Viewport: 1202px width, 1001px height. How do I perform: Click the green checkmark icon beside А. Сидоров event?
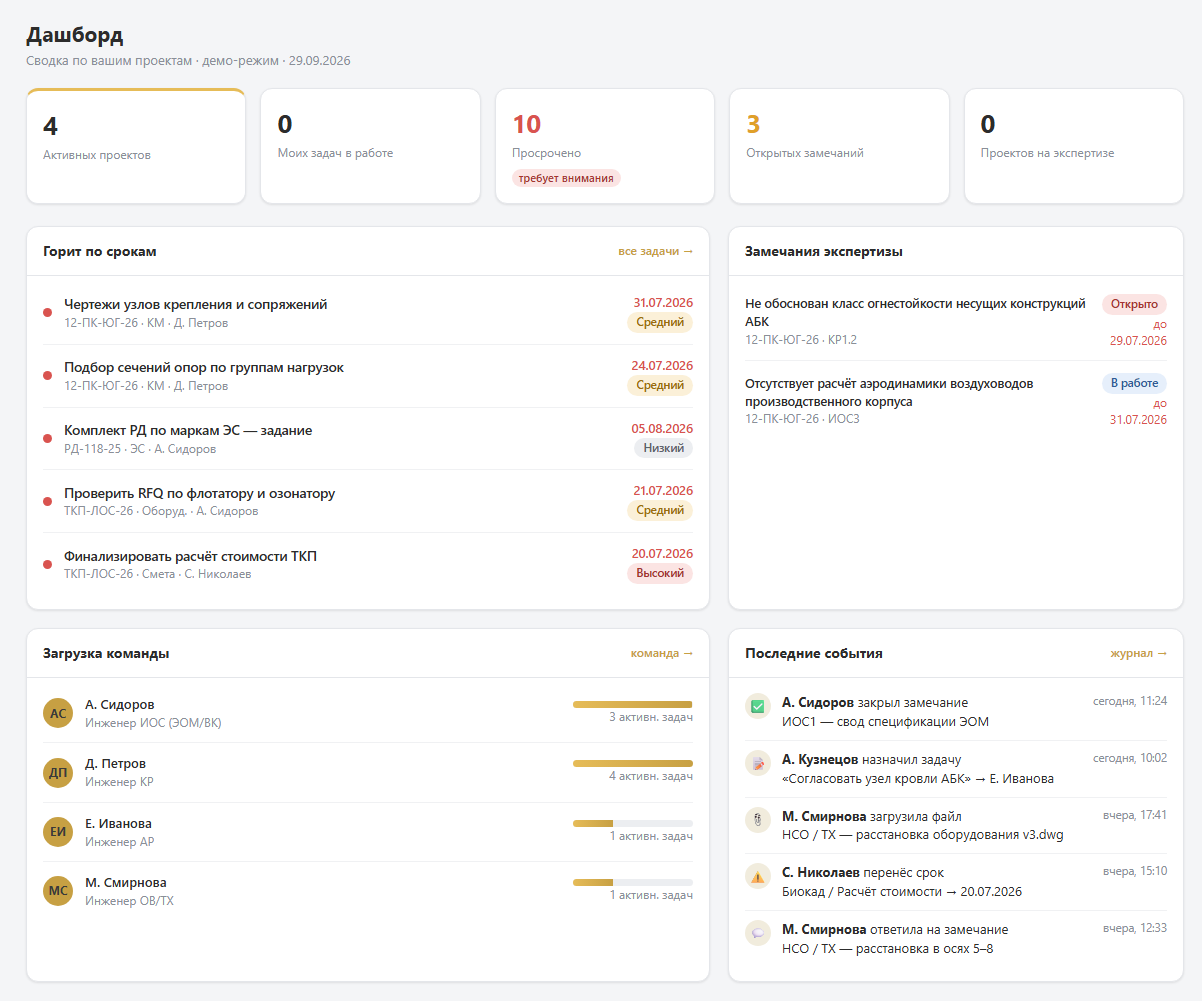tap(758, 706)
